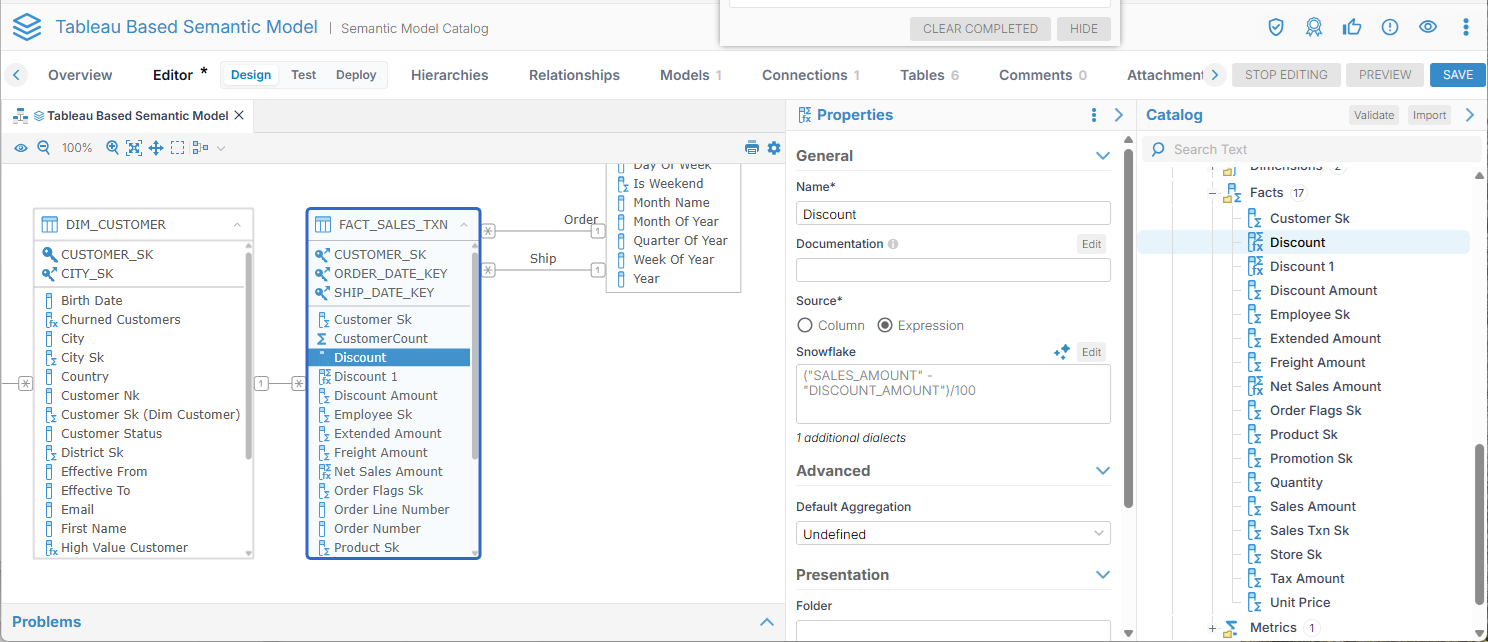Print the diagram with printer icon

[x=752, y=148]
